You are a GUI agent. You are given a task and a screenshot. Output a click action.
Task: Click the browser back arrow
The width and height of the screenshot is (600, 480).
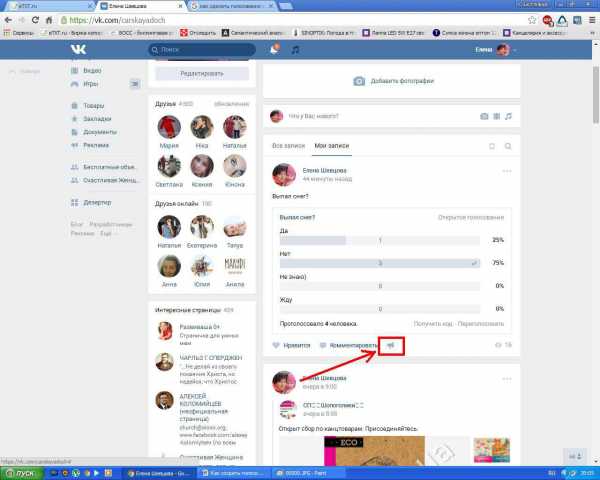pyautogui.click(x=8, y=20)
